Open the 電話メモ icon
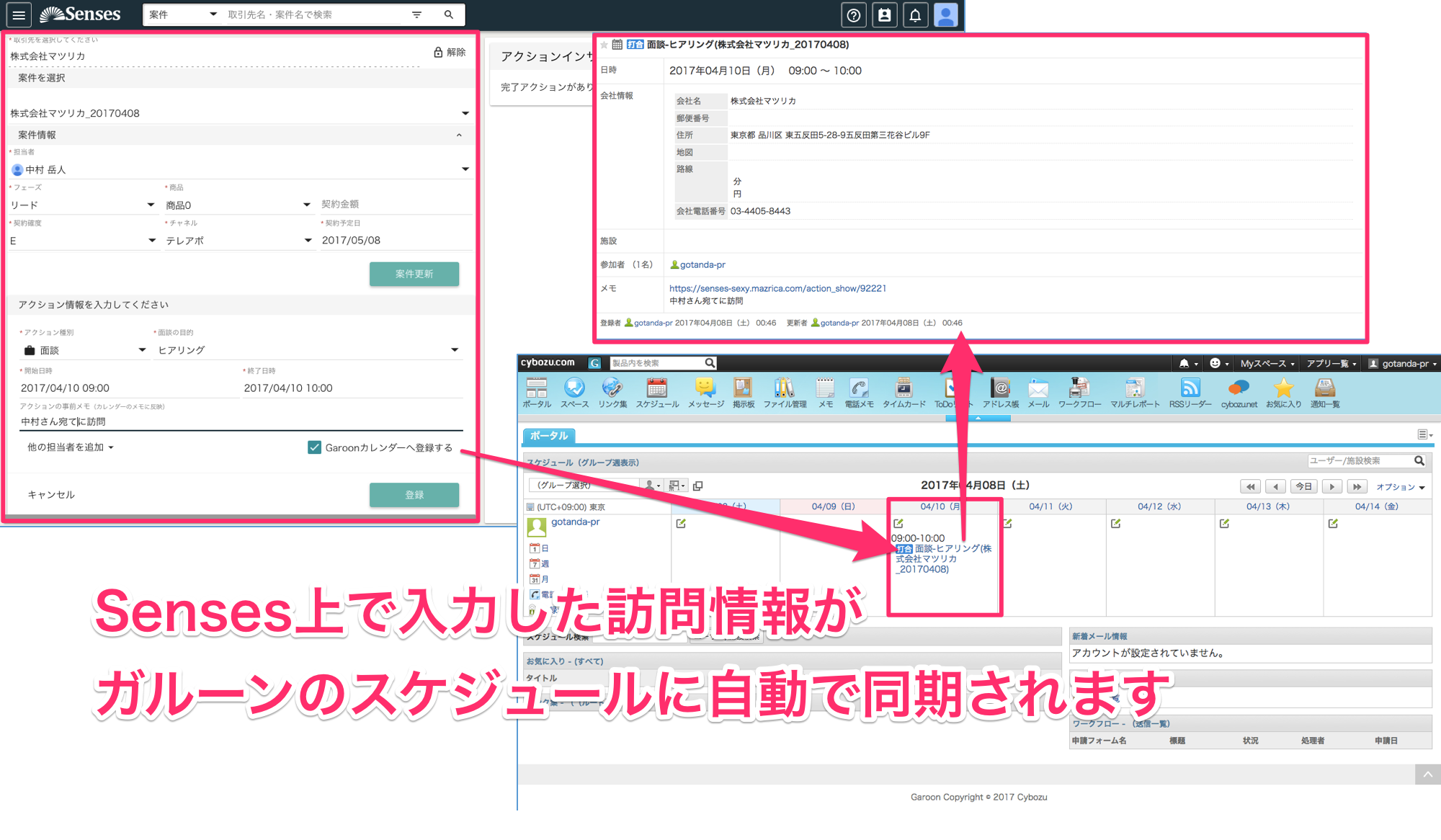Screen dimensions: 1441x840 tap(859, 393)
